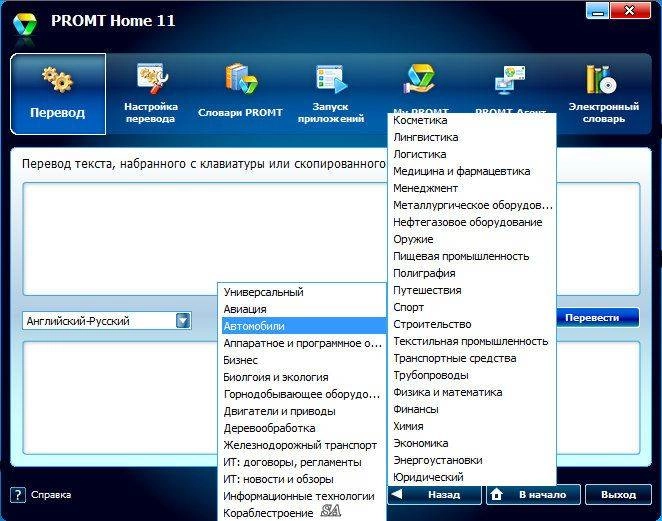Screen dimensions: 662x521
Task: Open Словари PROMT books icon
Action: pyautogui.click(x=241, y=79)
